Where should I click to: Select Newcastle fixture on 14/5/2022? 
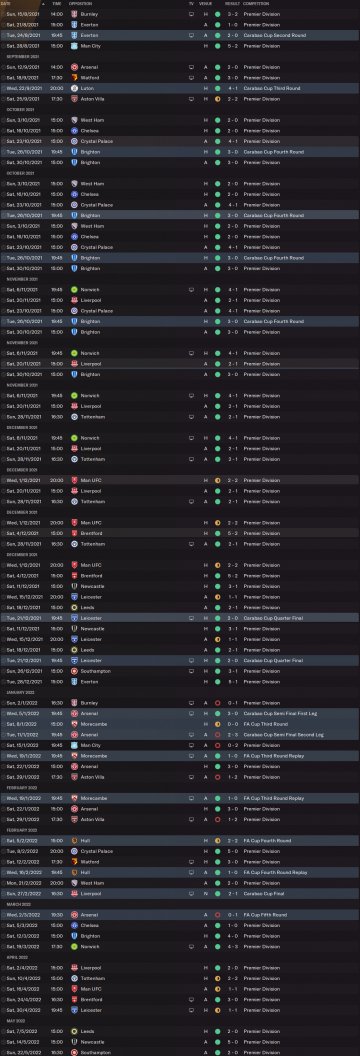[x=180, y=1041]
